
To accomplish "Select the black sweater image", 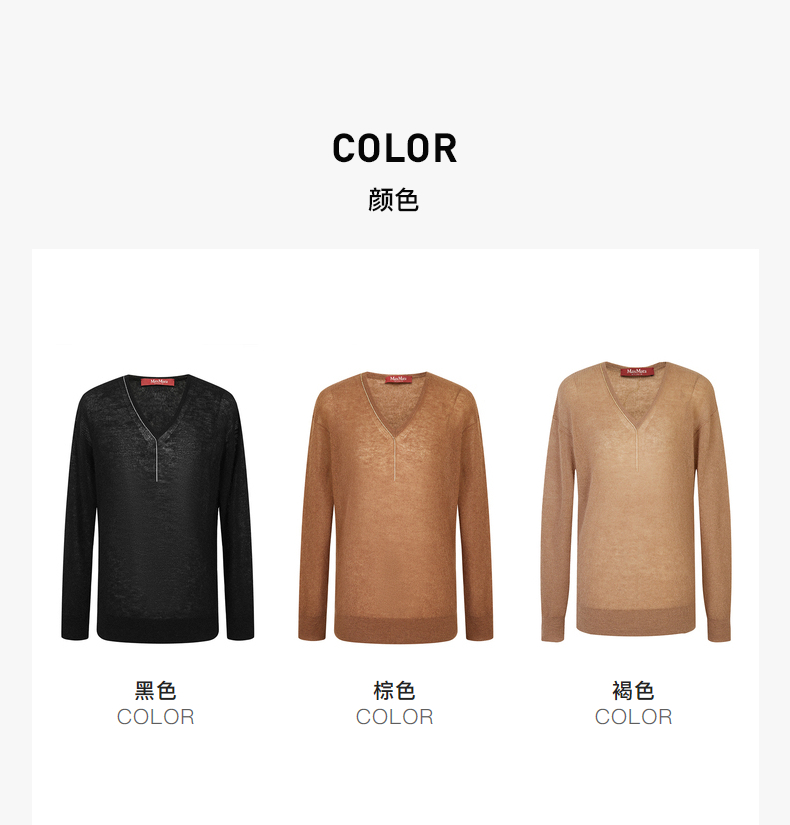I will pos(157,508).
